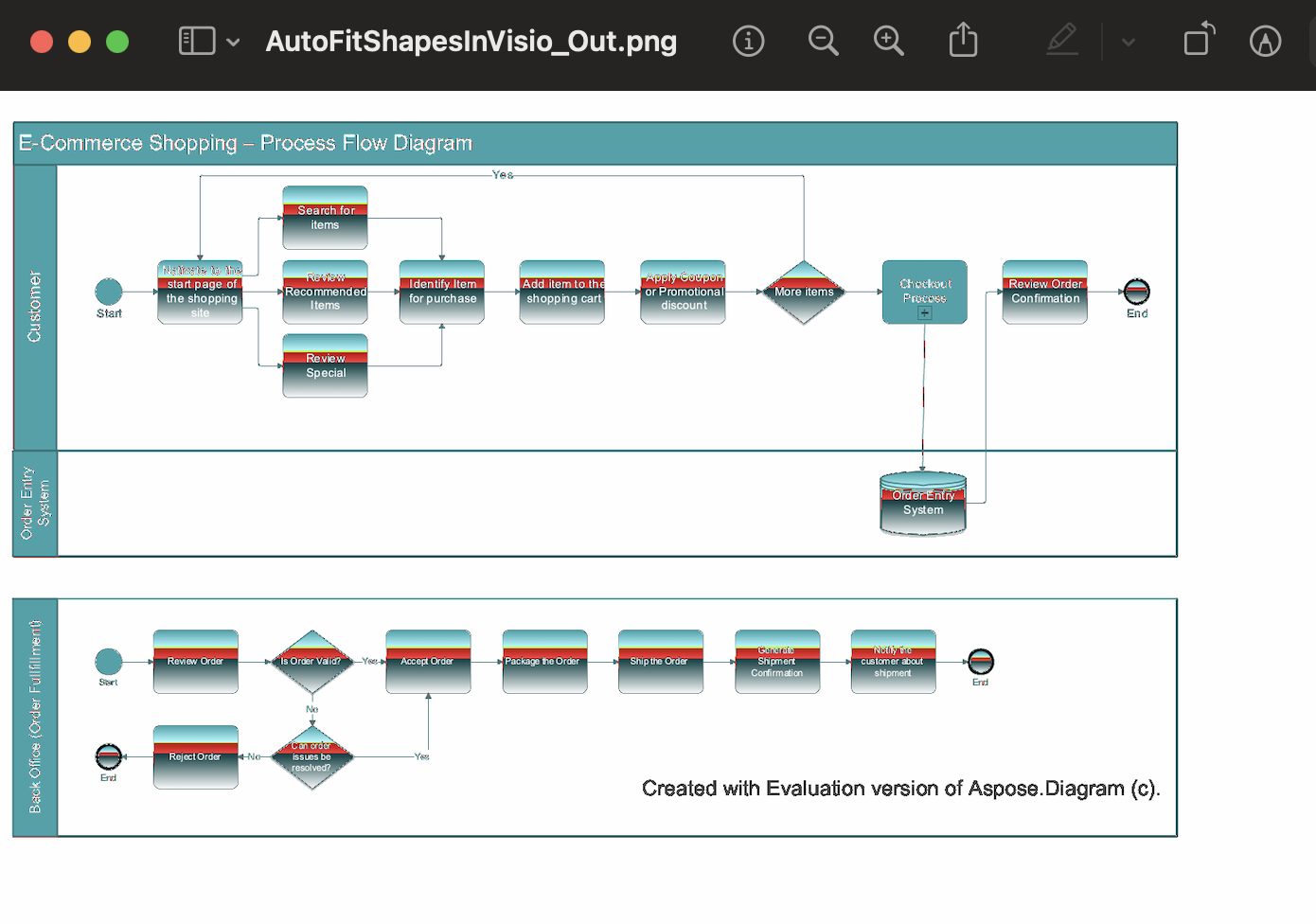Open the sidebar view options chevron
The height and width of the screenshot is (924, 1316).
[233, 42]
